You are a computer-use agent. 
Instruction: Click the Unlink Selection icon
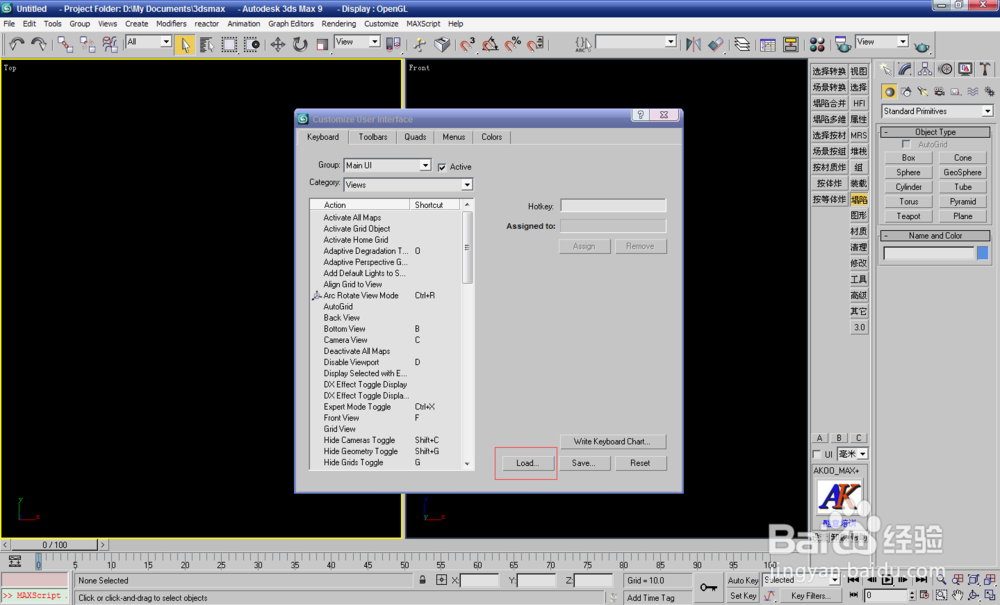point(87,44)
